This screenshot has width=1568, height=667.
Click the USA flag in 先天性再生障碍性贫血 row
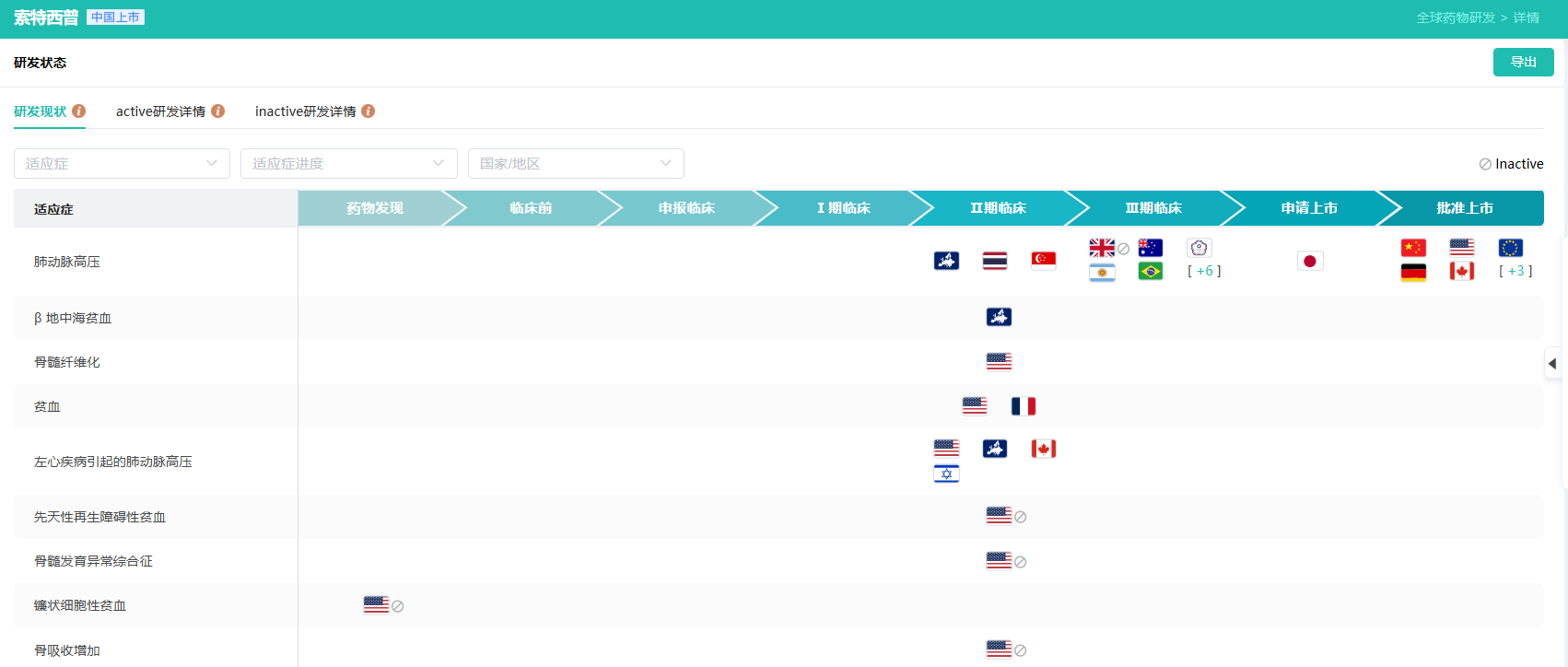(999, 516)
